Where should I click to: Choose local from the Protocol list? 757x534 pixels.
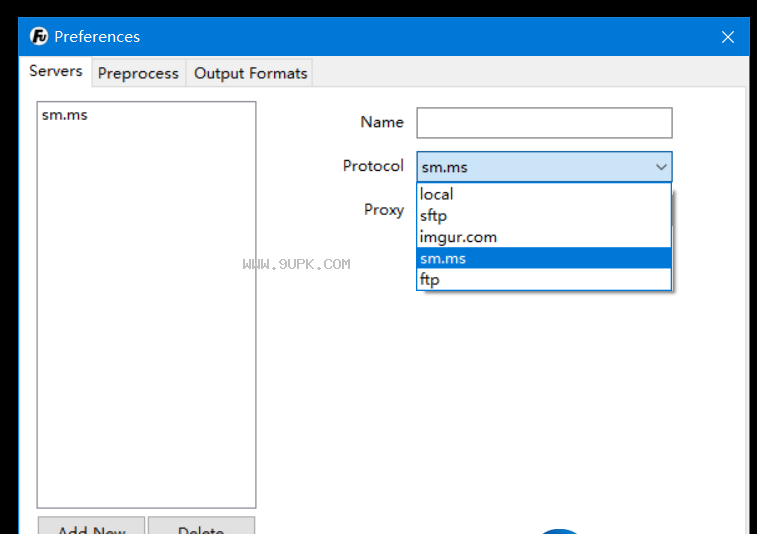pyautogui.click(x=544, y=194)
